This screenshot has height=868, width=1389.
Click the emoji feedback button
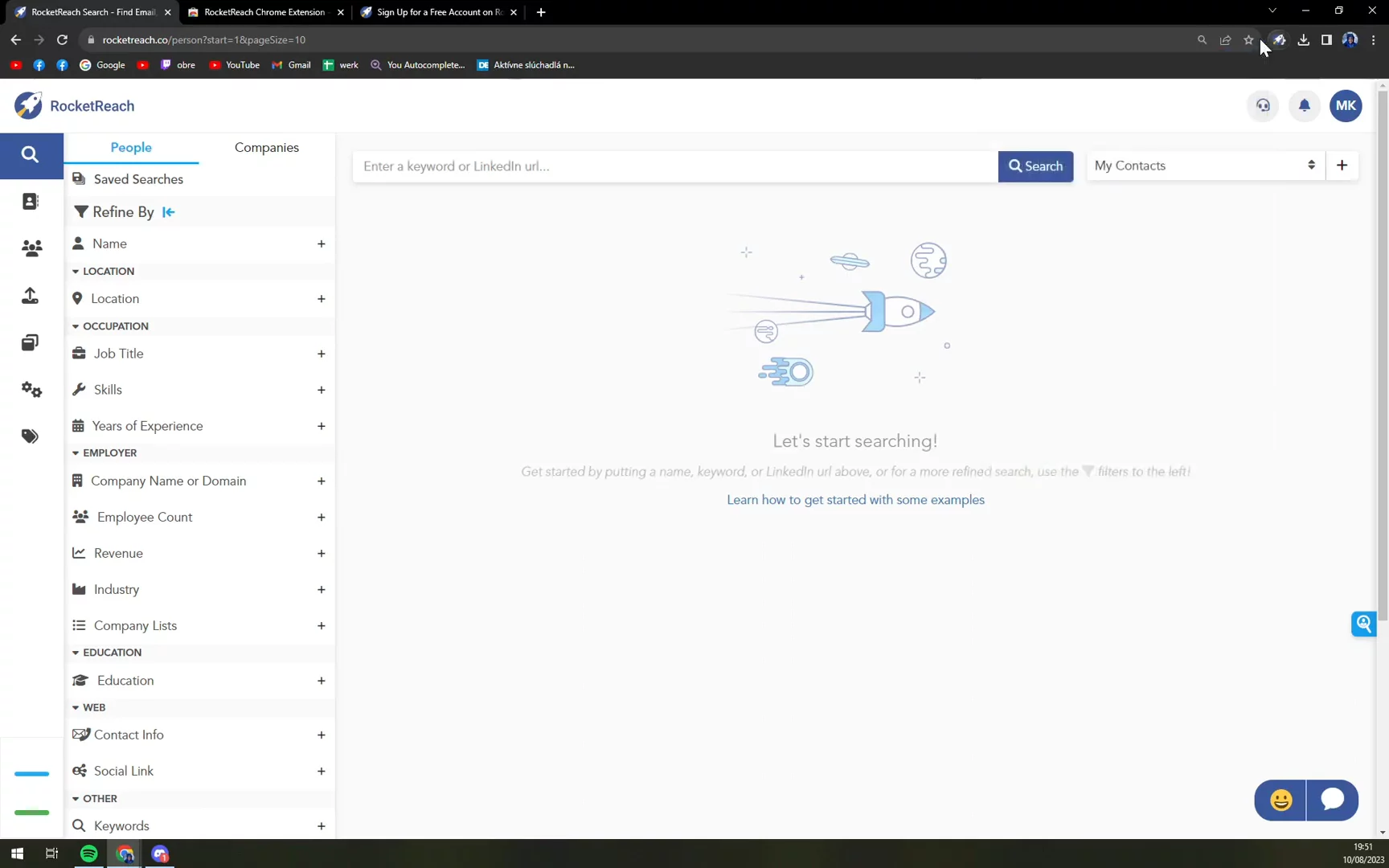(1280, 800)
